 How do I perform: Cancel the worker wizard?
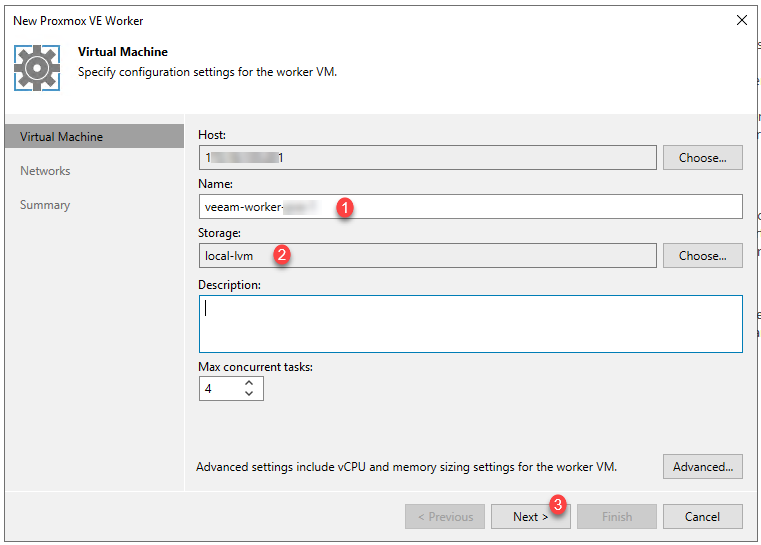click(703, 517)
